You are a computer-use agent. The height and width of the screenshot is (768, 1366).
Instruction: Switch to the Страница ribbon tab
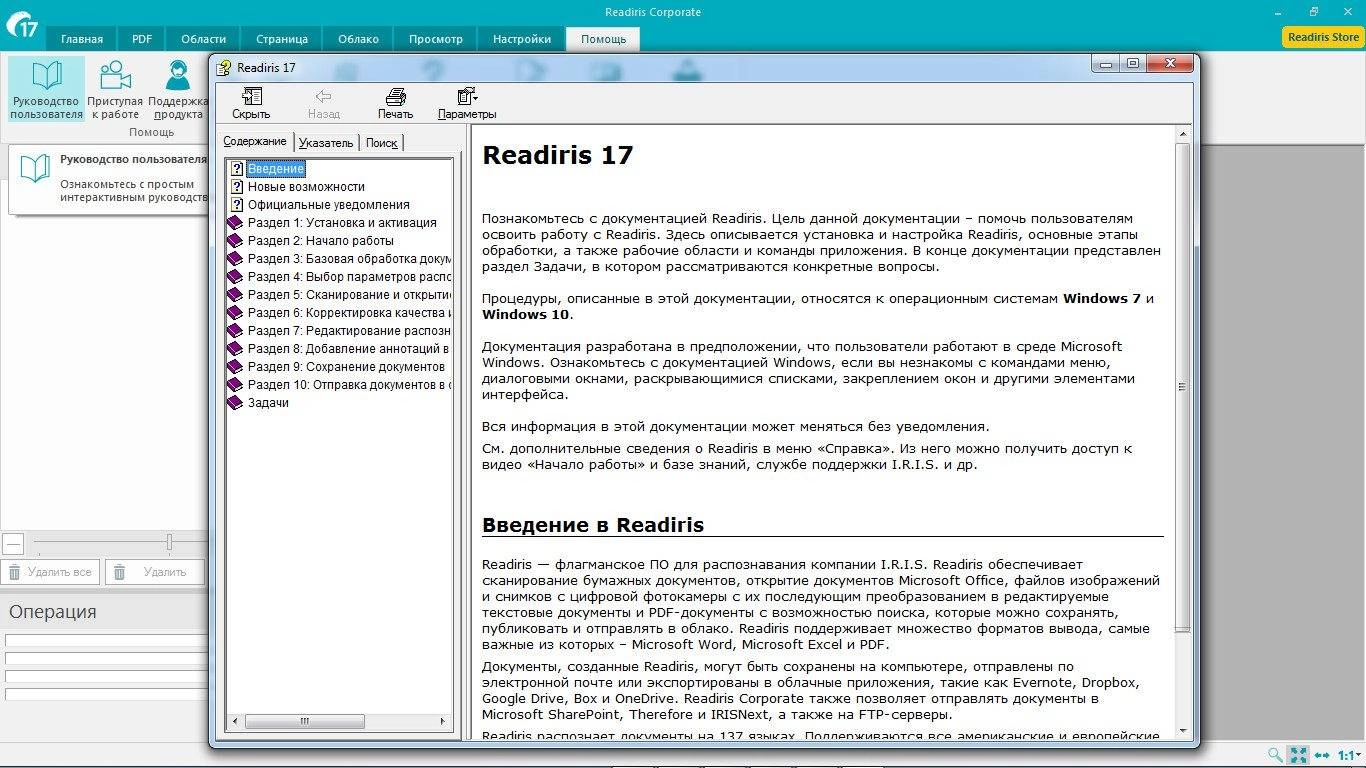coord(282,39)
